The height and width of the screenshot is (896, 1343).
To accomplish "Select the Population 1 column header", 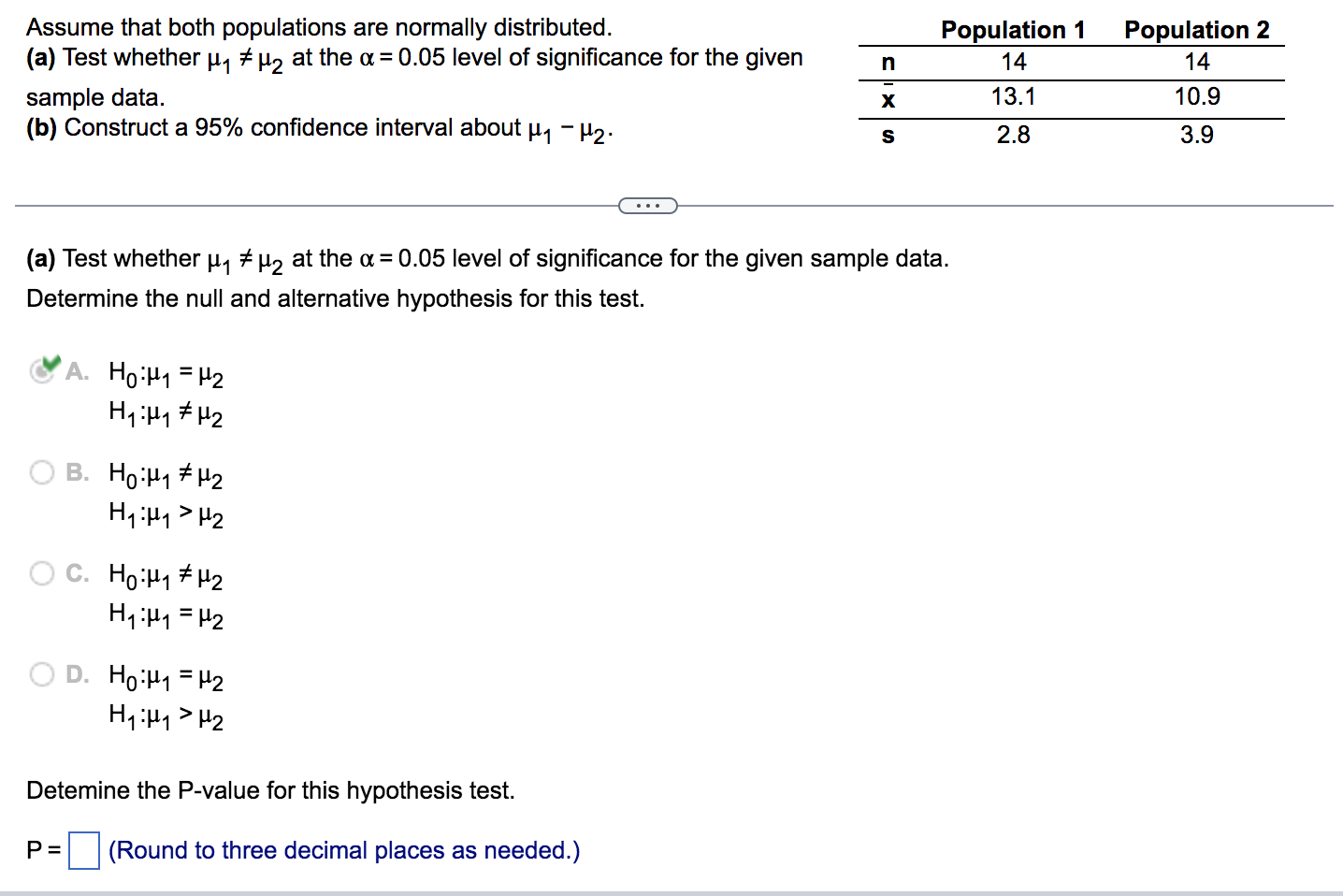I will 1013,30.
